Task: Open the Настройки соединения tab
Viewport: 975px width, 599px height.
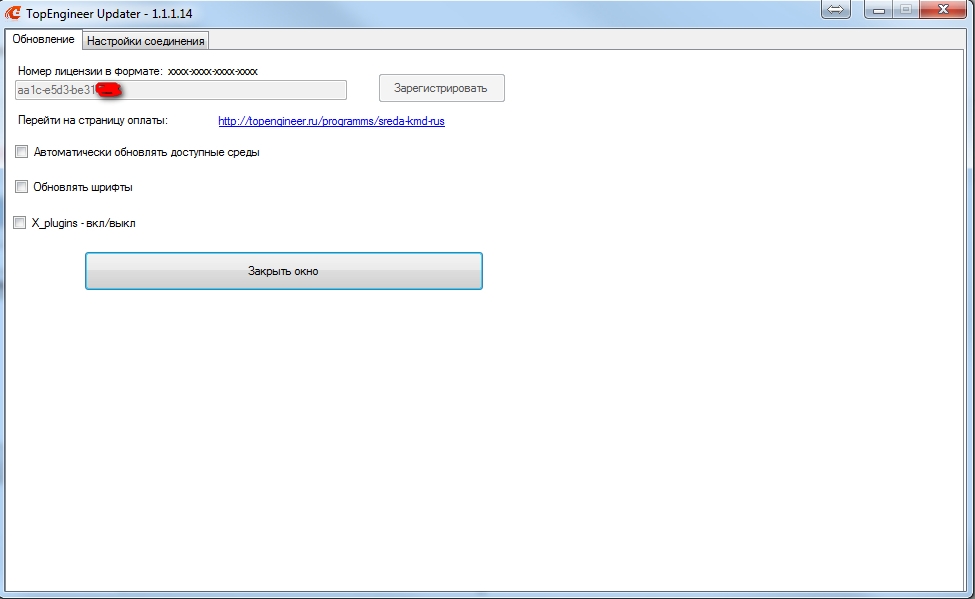Action: [x=146, y=41]
